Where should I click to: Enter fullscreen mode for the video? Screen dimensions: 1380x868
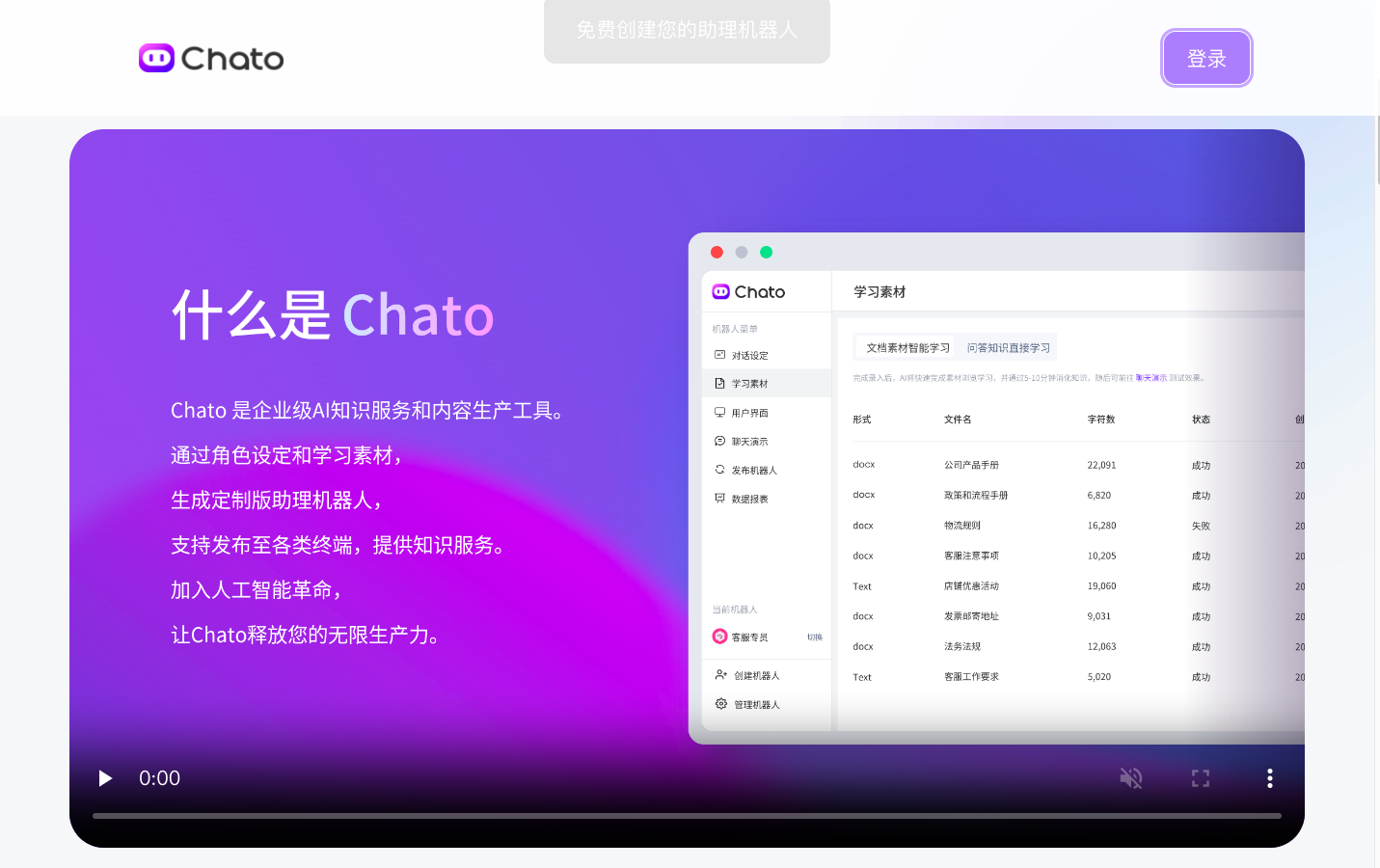[1201, 778]
